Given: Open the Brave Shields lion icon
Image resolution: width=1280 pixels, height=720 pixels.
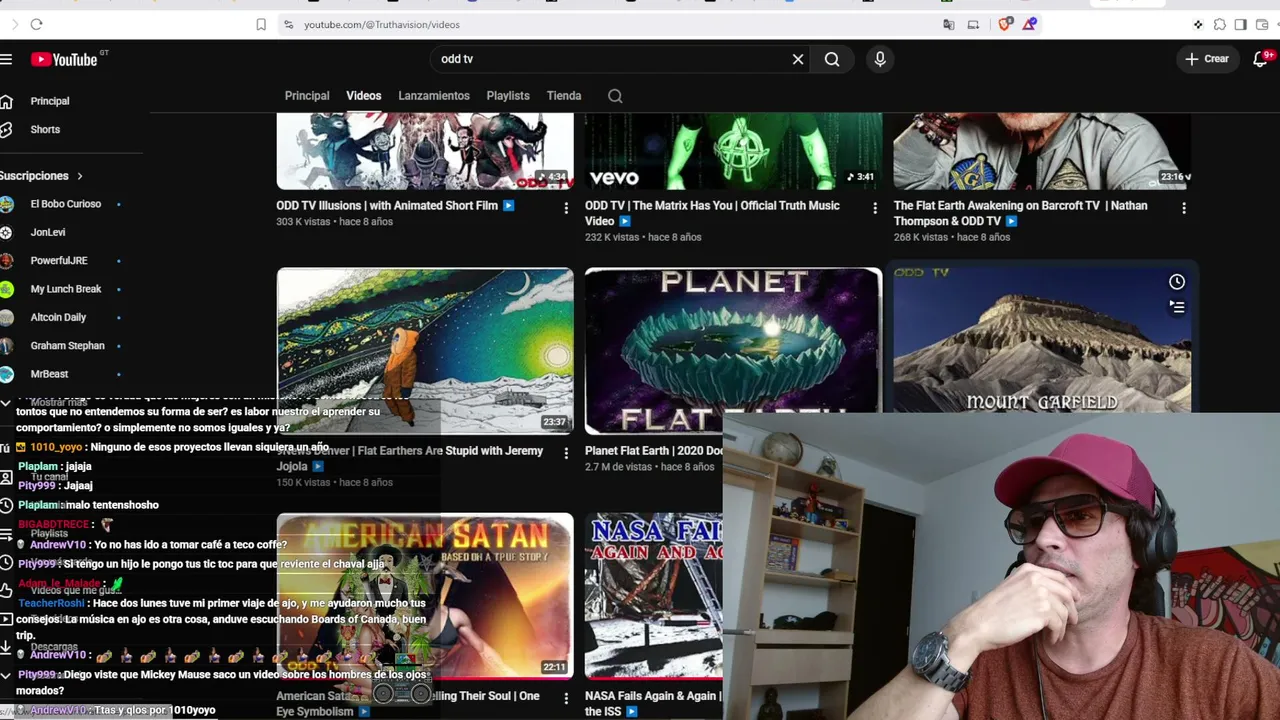Looking at the screenshot, I should 1005,24.
